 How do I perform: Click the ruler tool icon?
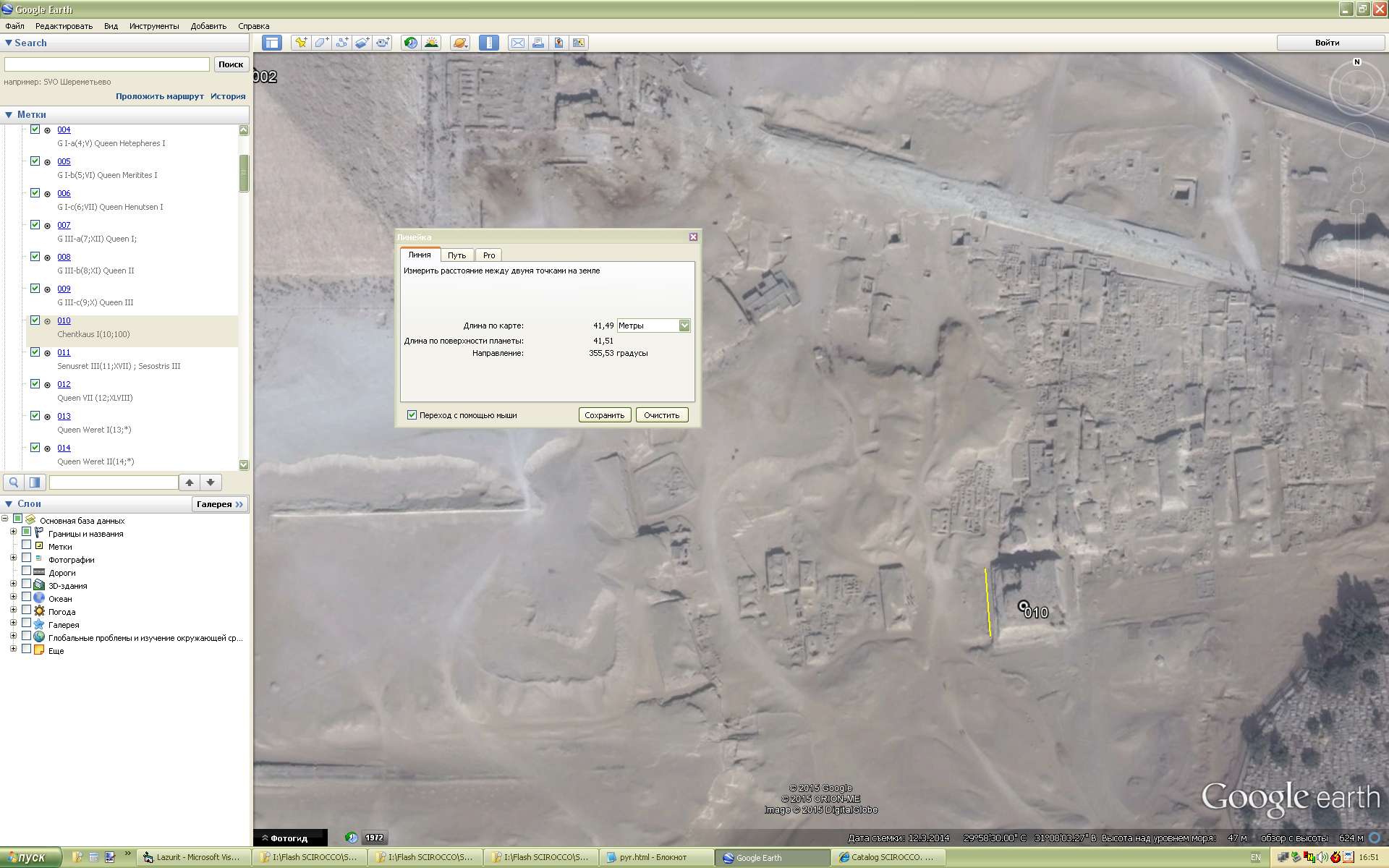pyautogui.click(x=489, y=43)
